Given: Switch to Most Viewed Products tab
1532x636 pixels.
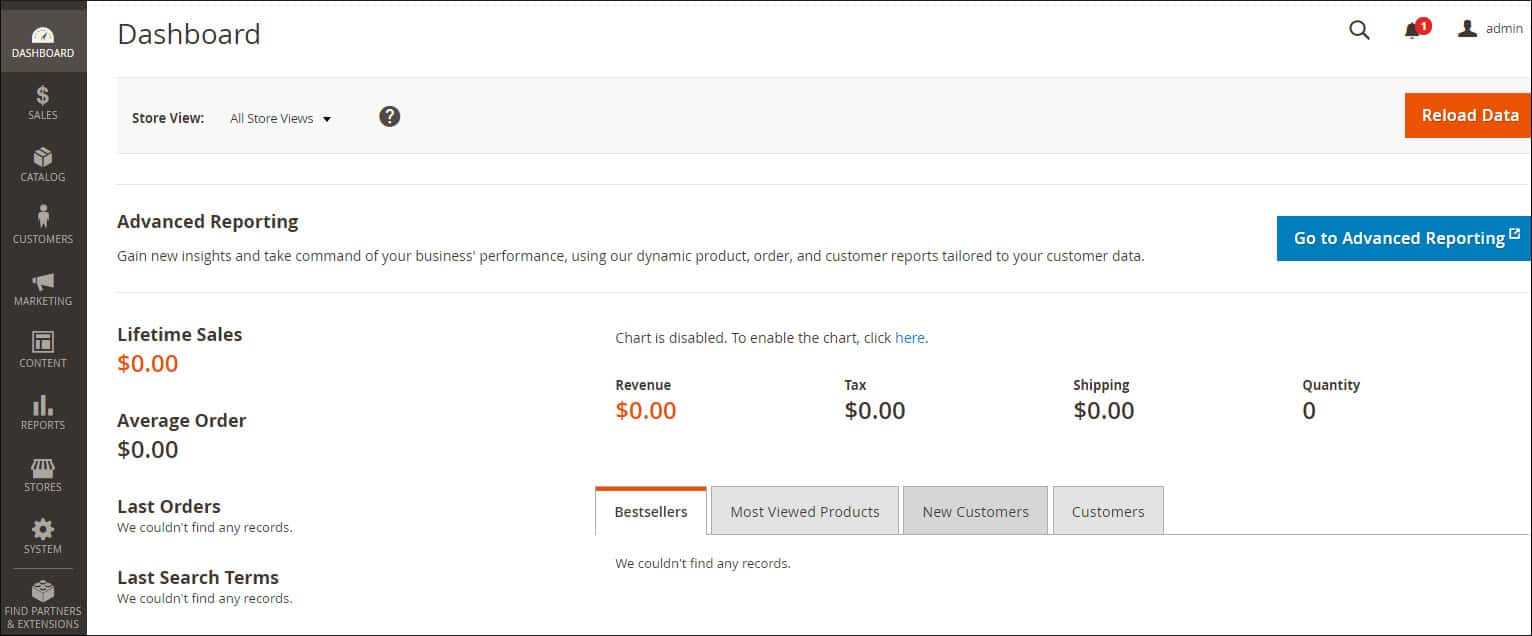Looking at the screenshot, I should pyautogui.click(x=805, y=511).
